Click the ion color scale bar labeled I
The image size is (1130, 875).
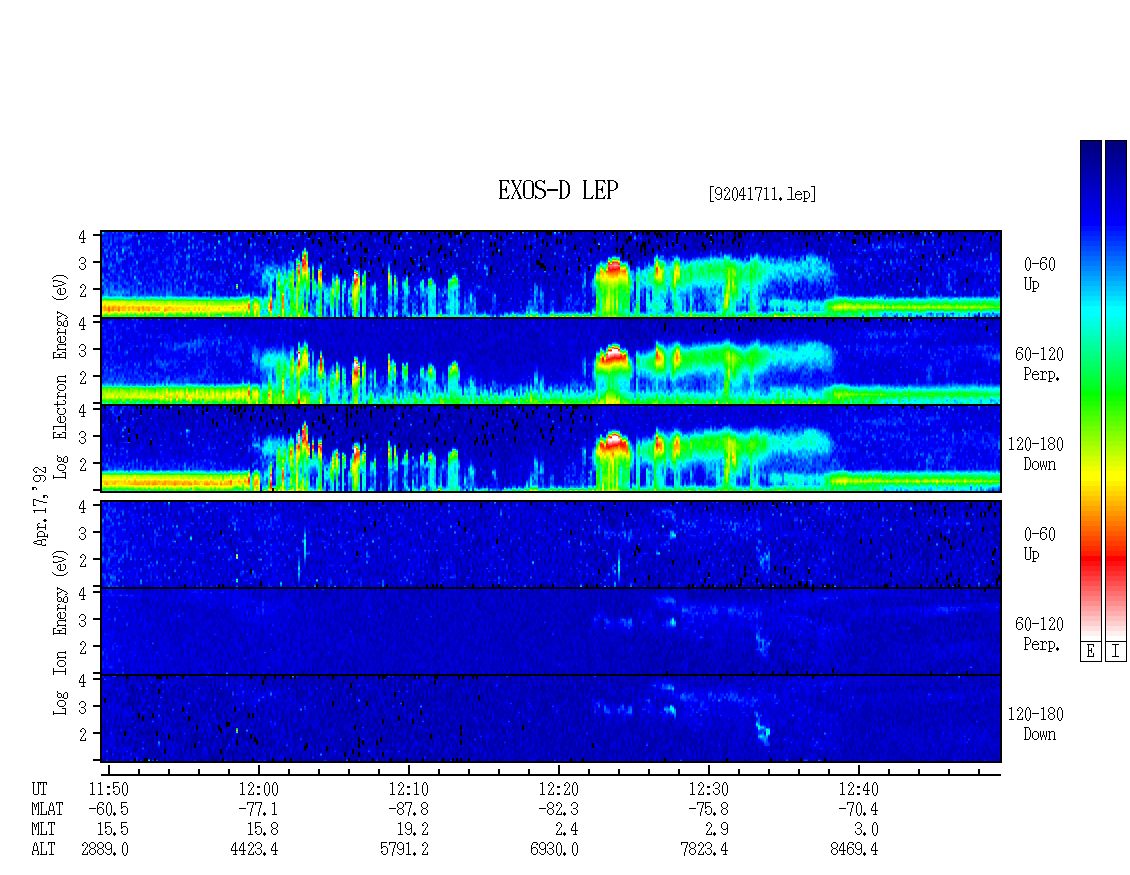1116,390
